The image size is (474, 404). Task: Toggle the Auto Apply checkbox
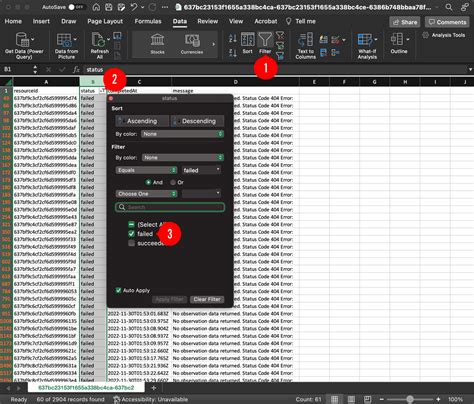click(x=118, y=290)
